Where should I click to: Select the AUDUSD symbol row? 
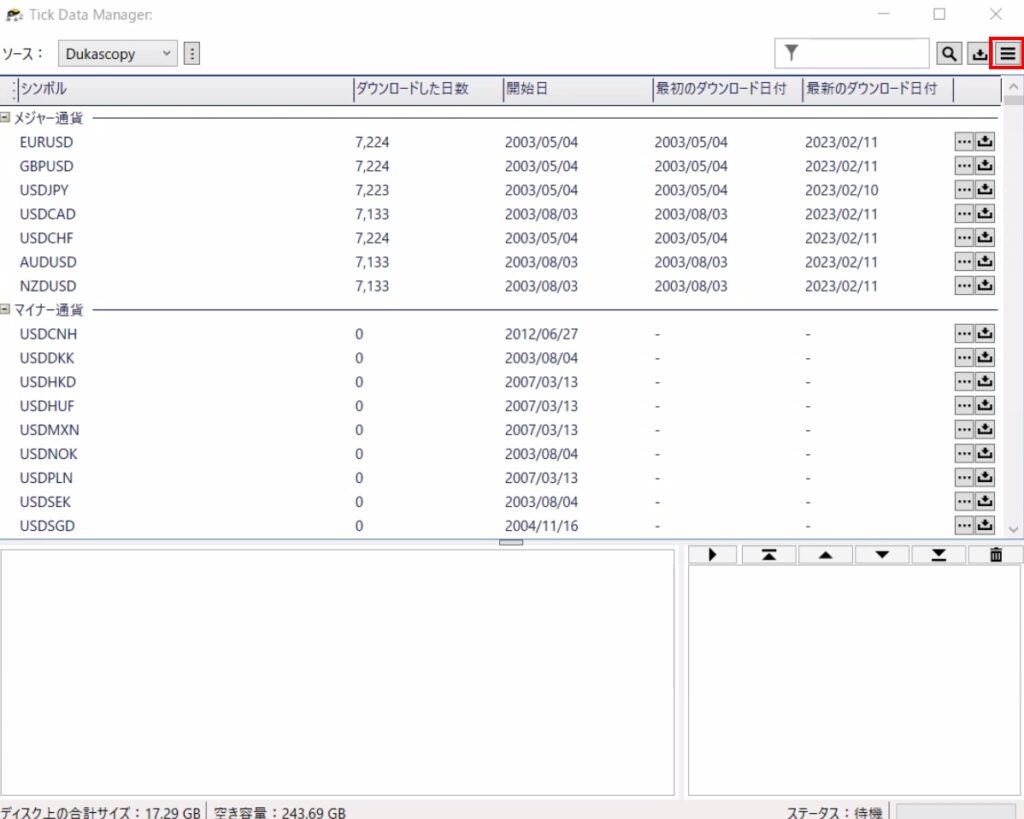(500, 262)
